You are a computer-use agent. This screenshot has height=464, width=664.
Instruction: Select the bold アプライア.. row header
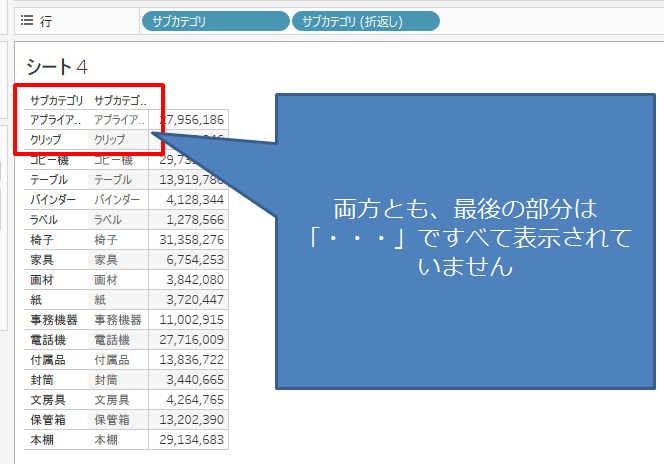(x=56, y=120)
